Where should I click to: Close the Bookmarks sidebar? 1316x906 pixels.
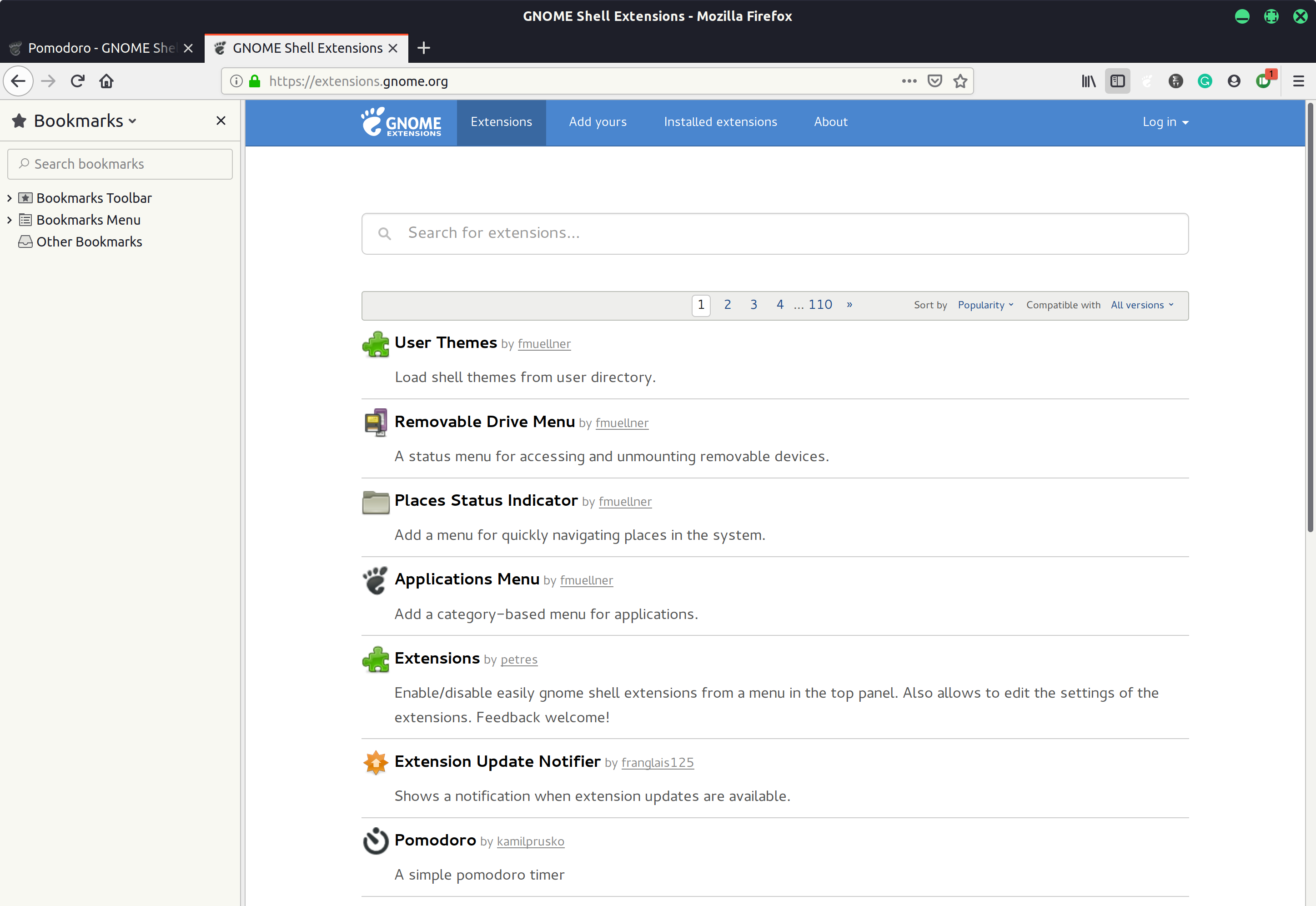221,121
